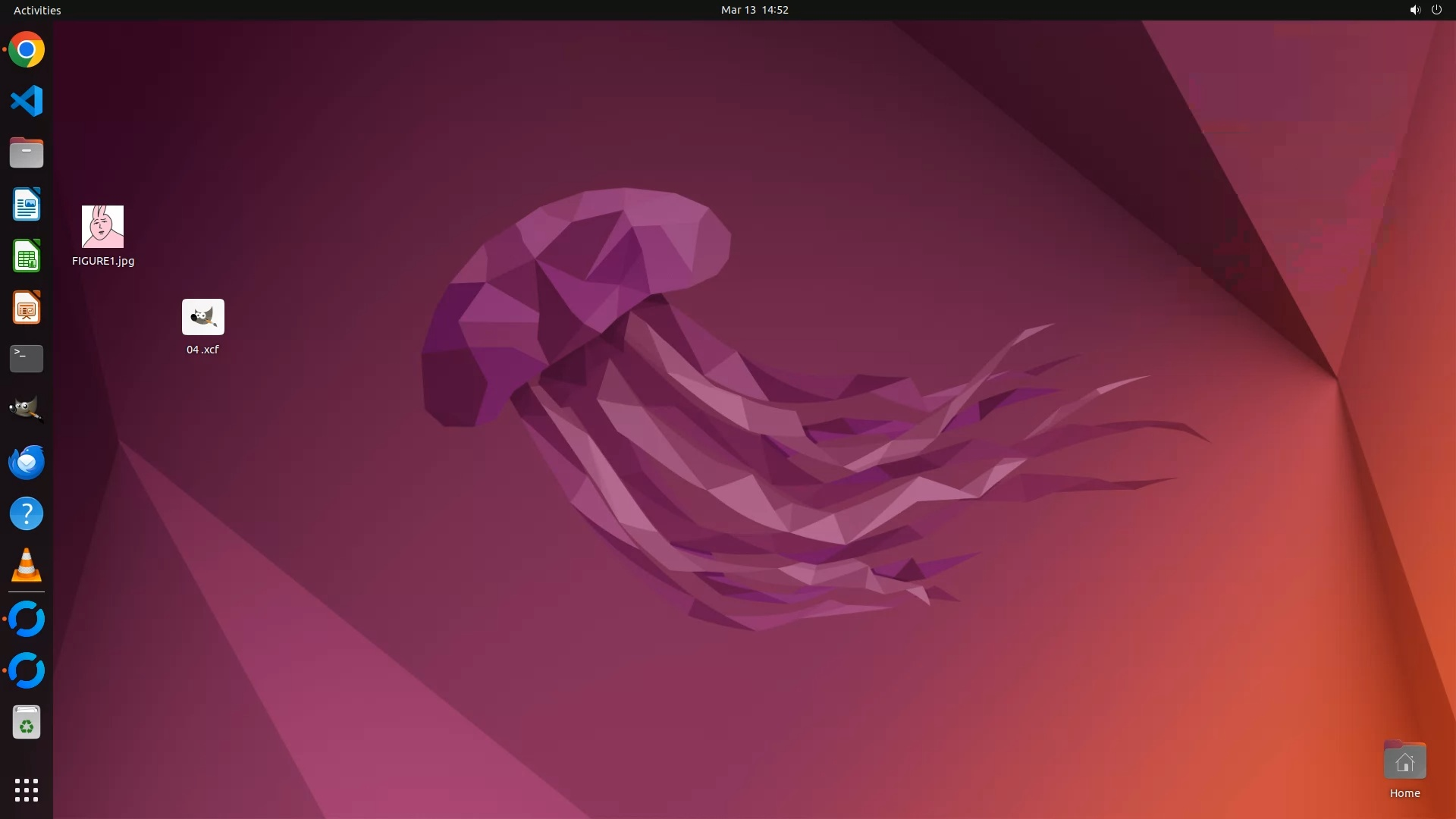Launch GIMP from the dock
The width and height of the screenshot is (1456, 819).
[27, 409]
